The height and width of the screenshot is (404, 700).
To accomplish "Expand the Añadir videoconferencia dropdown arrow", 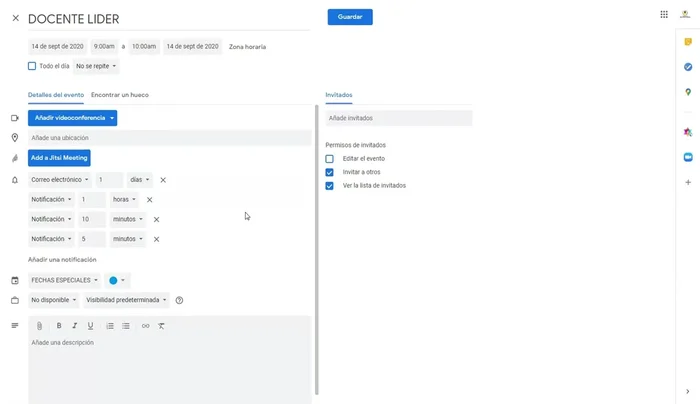I will click(112, 118).
